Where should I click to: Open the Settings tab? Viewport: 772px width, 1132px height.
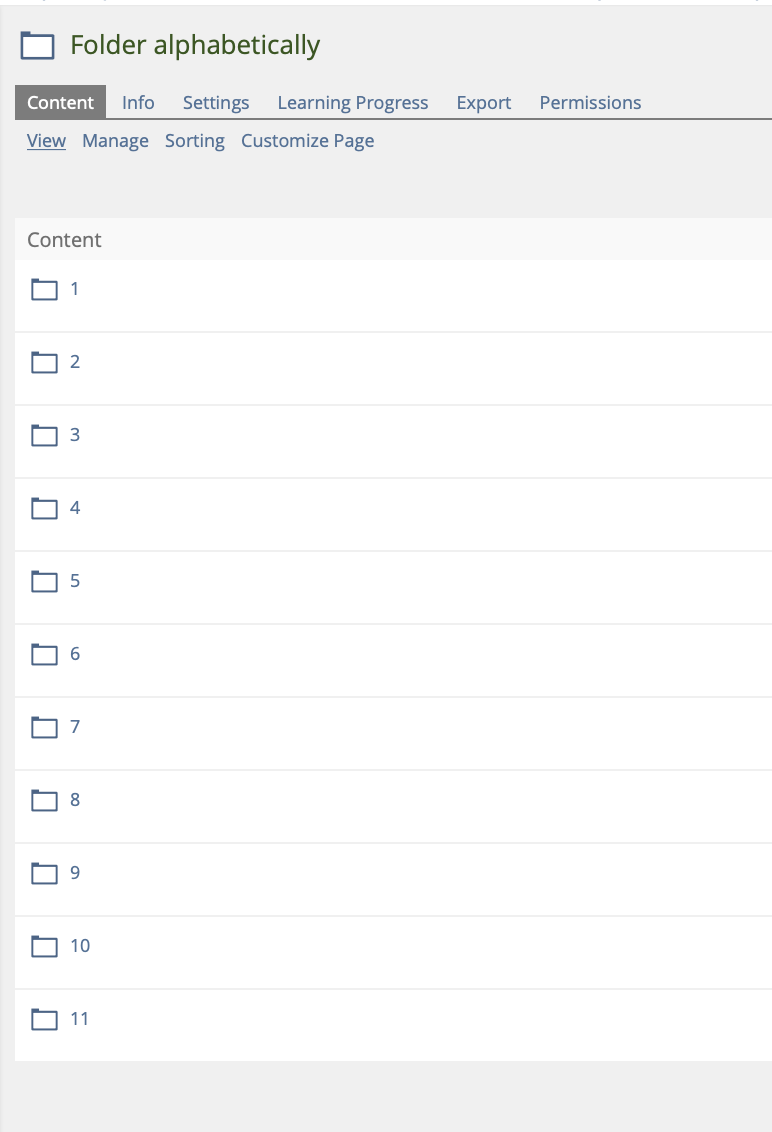point(216,103)
